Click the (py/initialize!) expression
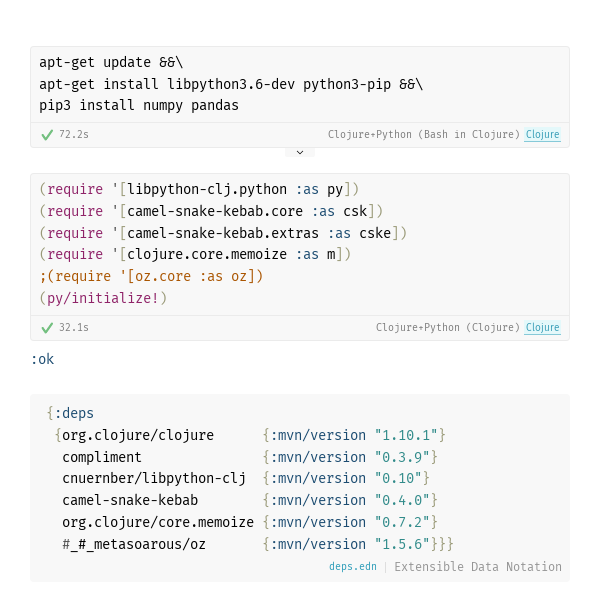The image size is (600, 600). coord(103,298)
